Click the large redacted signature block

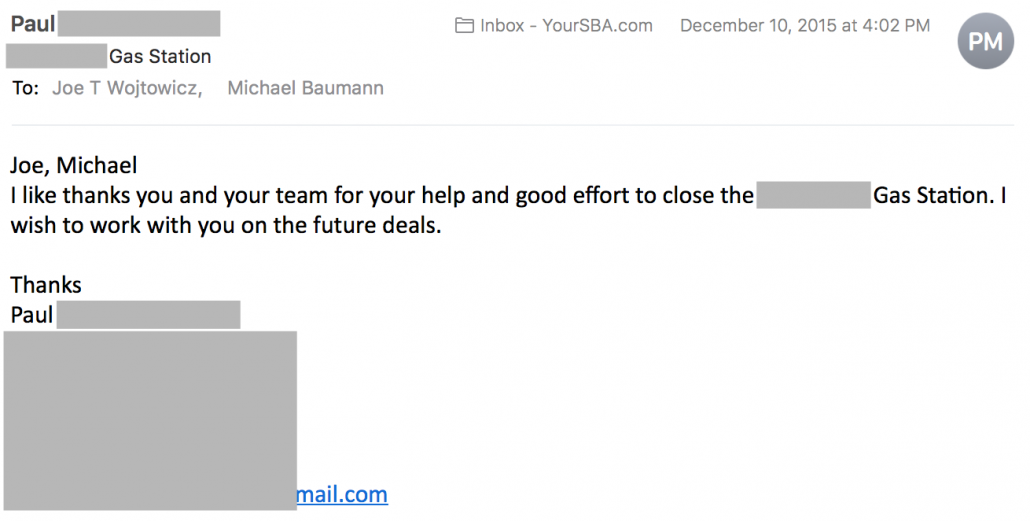pos(150,420)
